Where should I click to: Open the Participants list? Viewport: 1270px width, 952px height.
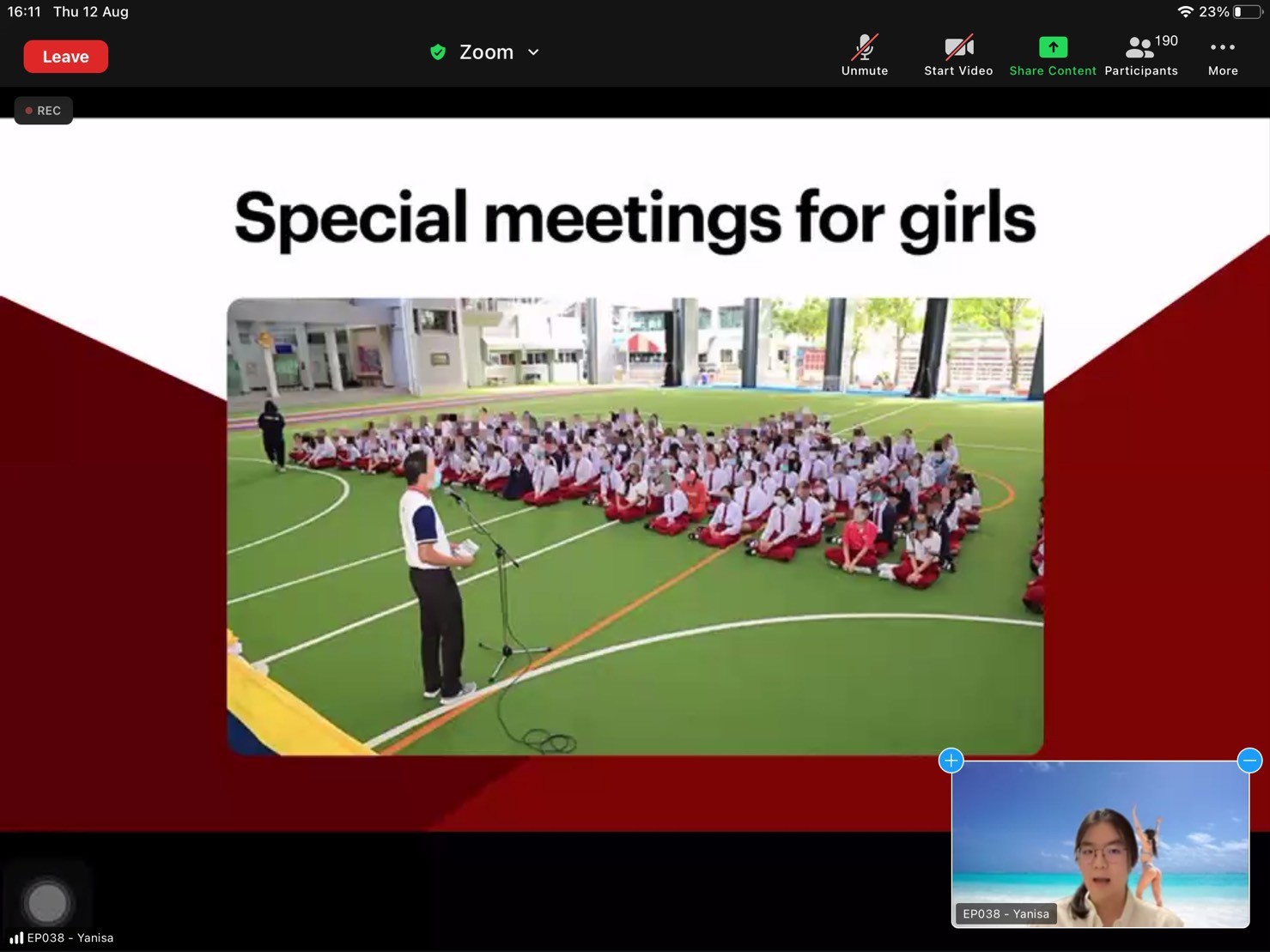(x=1141, y=56)
